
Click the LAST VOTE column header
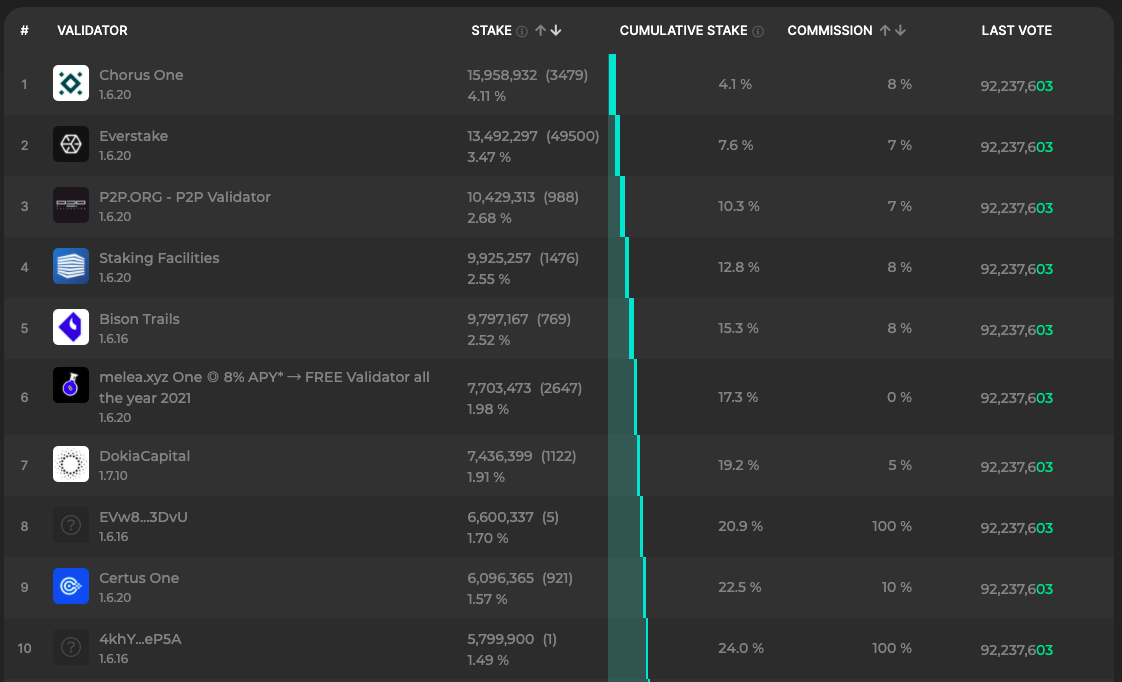coord(1017,31)
